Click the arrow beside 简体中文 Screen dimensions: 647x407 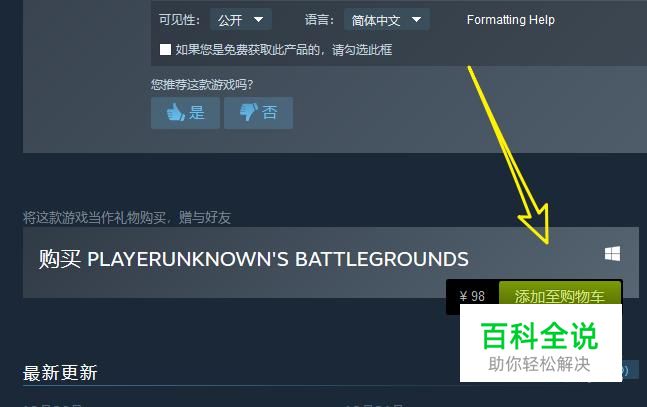tap(416, 19)
